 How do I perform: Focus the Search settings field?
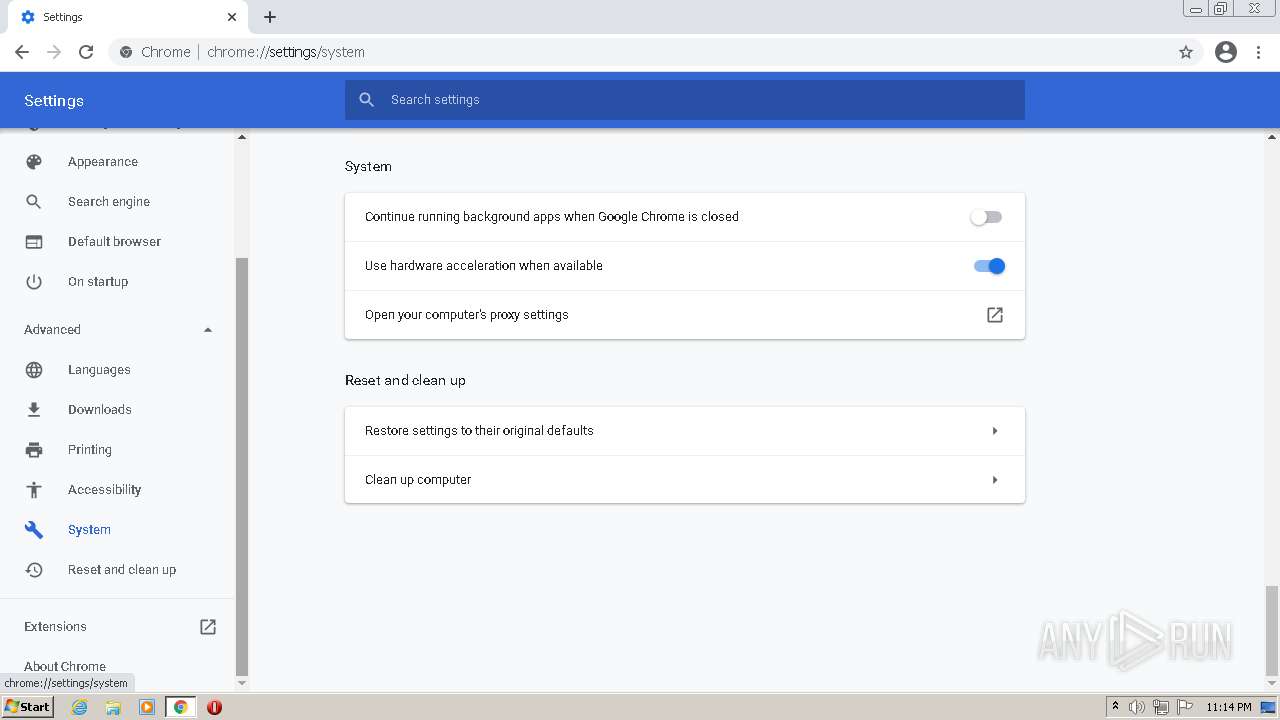(685, 100)
